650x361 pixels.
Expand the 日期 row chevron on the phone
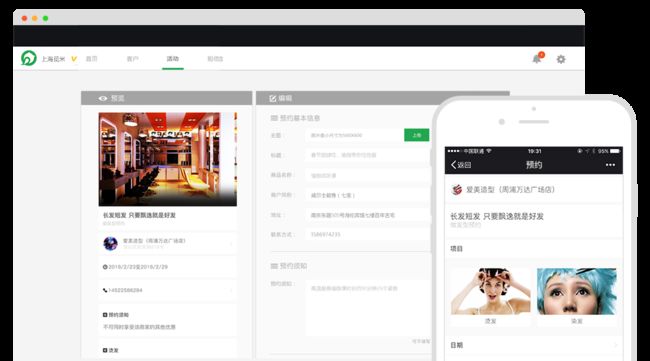616,345
